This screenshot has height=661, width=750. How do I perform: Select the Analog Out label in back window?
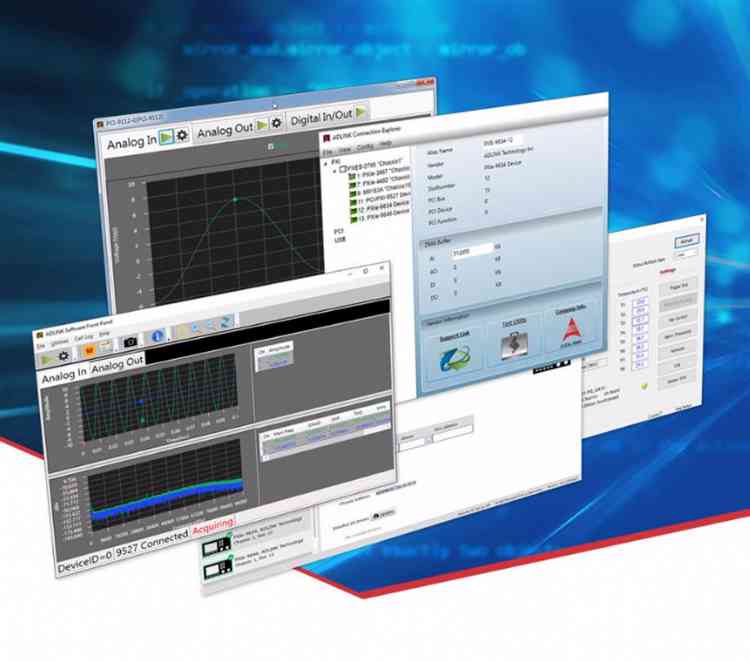pyautogui.click(x=225, y=130)
